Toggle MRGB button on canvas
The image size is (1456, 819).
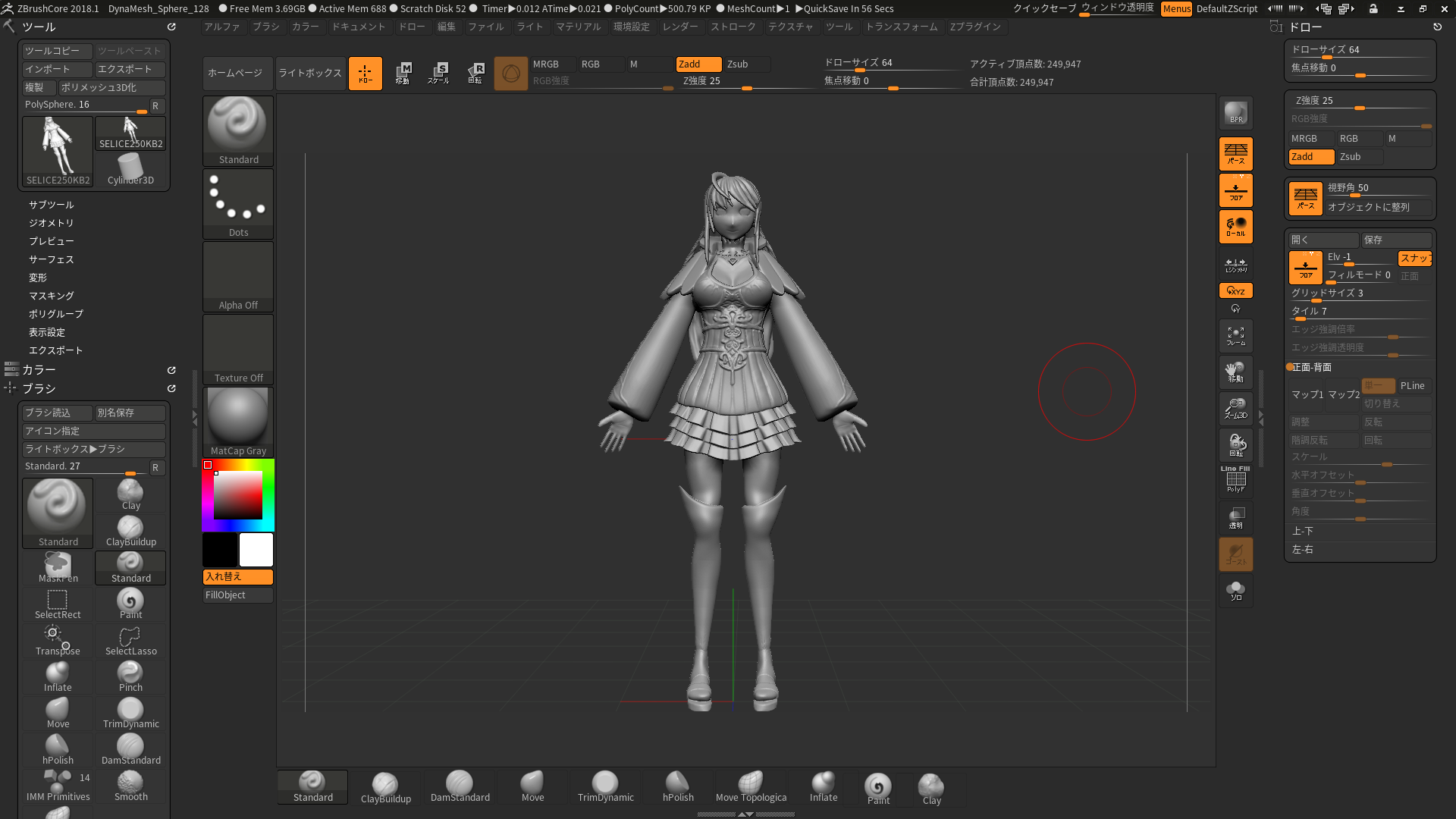pos(545,63)
